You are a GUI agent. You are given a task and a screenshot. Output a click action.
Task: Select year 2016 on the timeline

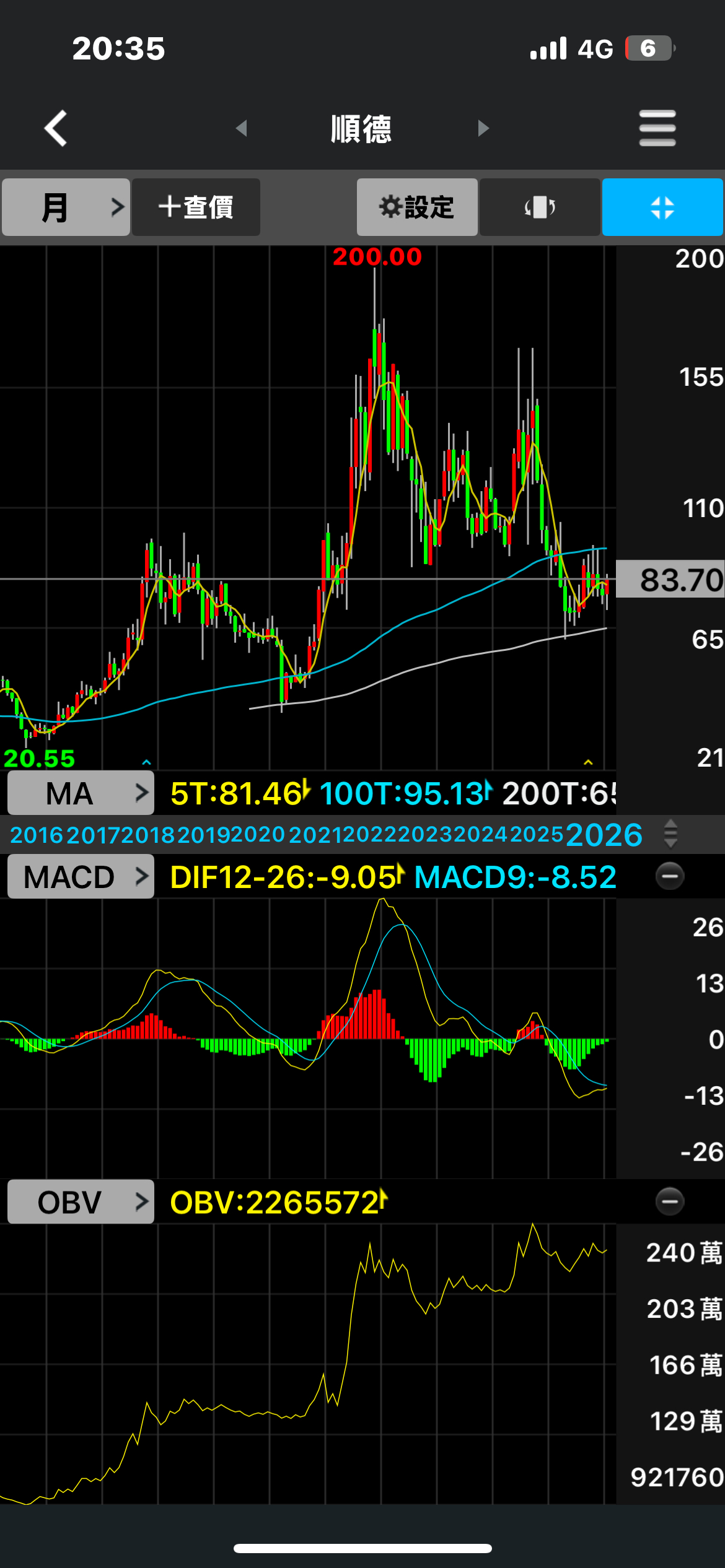(x=37, y=835)
